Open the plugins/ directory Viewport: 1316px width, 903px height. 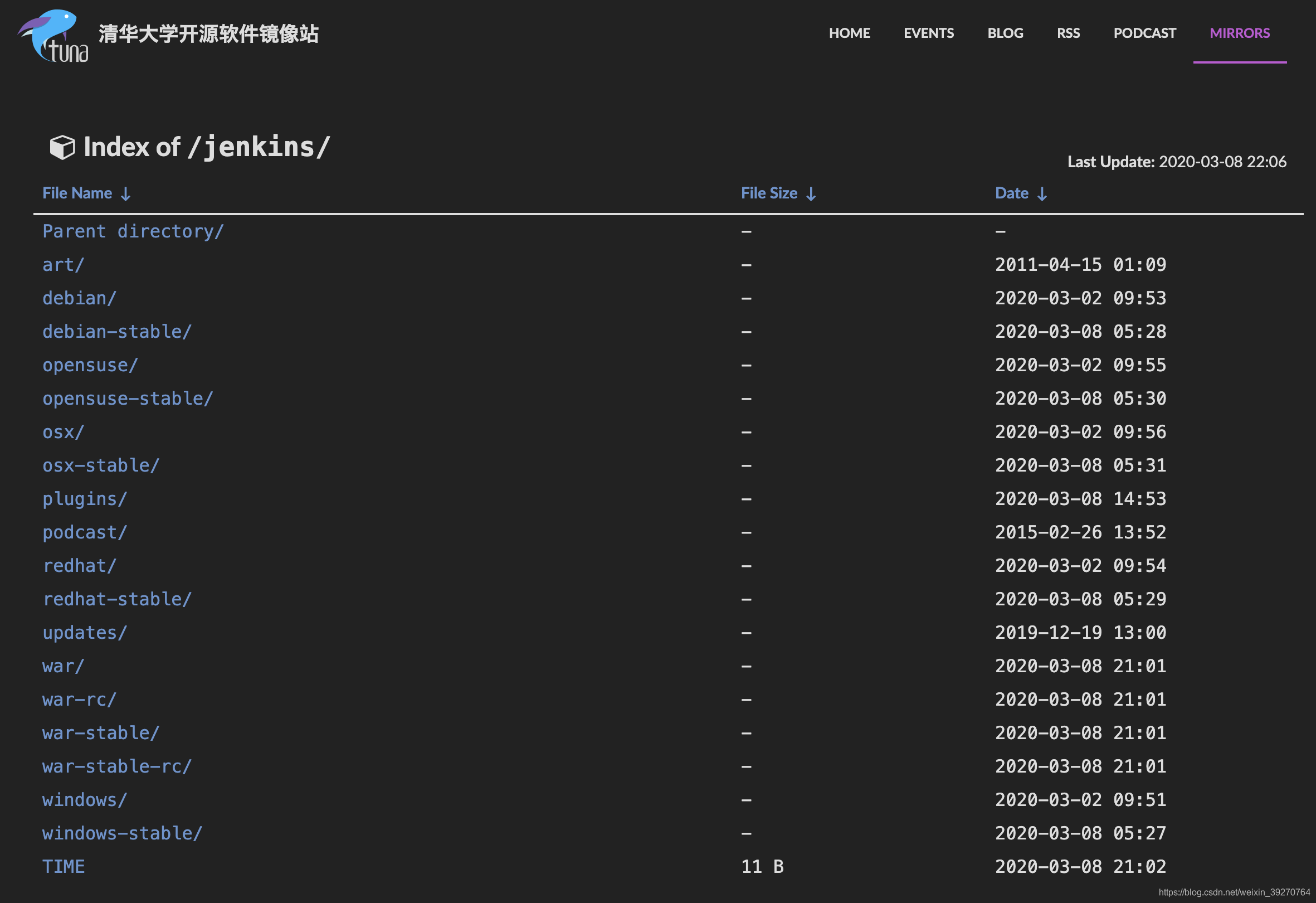point(84,498)
